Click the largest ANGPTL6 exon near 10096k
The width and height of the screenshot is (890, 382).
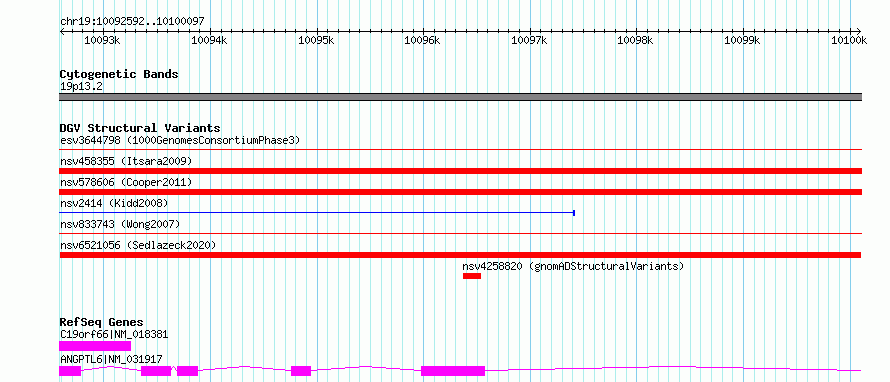tap(453, 371)
